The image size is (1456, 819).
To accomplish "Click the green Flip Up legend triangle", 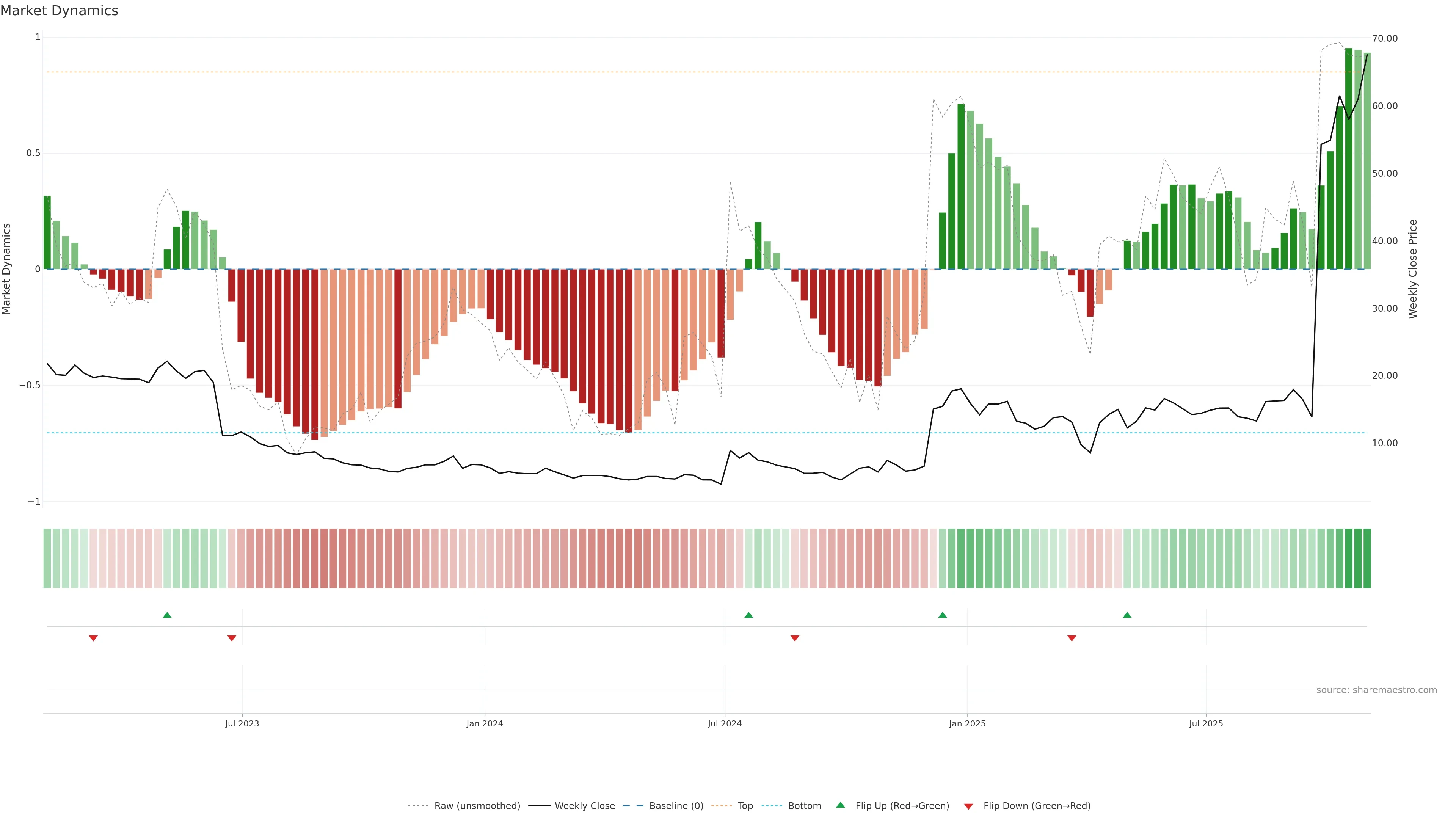I will coord(840,805).
